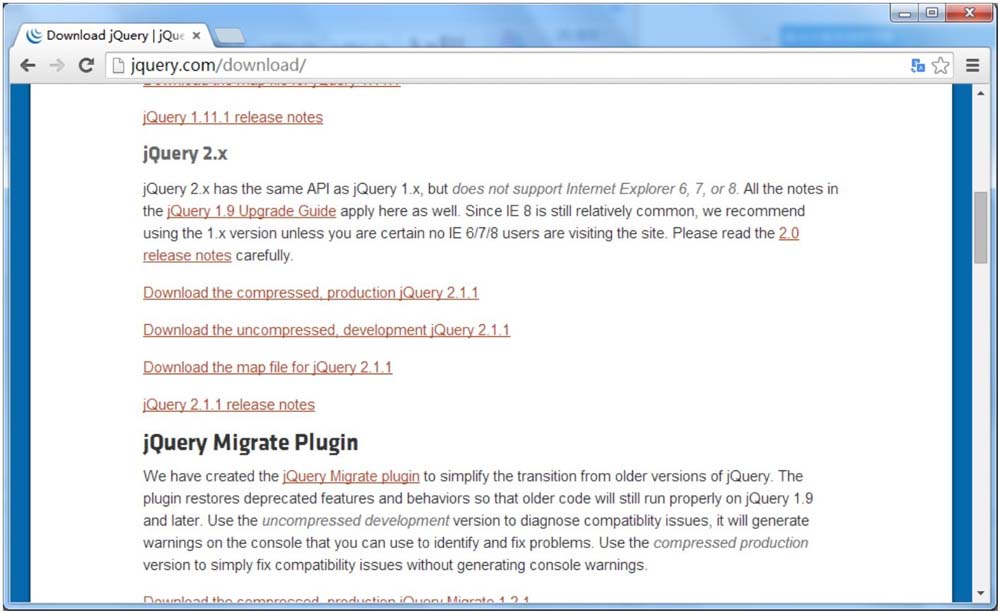Screen dimensions: 1000x613
Task: Open a new tab
Action: pyautogui.click(x=229, y=37)
